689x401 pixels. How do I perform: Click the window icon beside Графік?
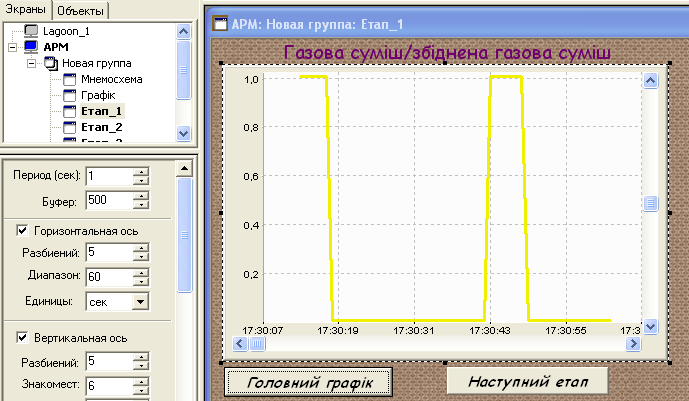69,95
